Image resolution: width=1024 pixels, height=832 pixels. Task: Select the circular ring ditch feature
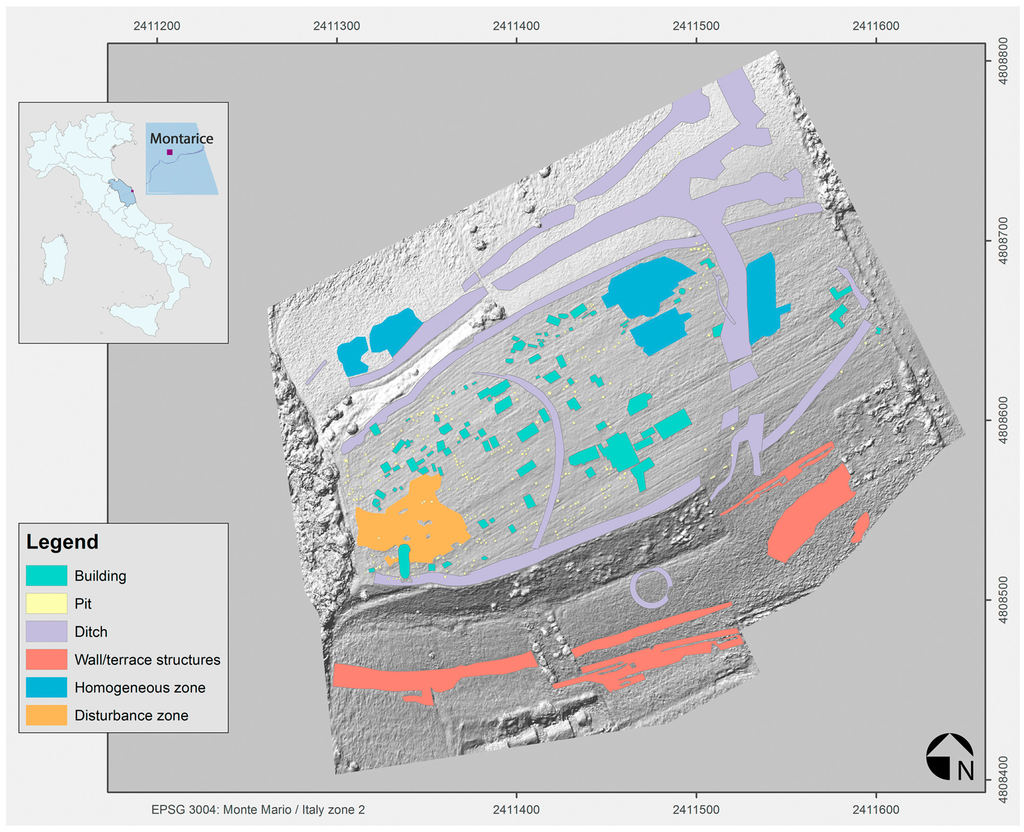coord(651,587)
